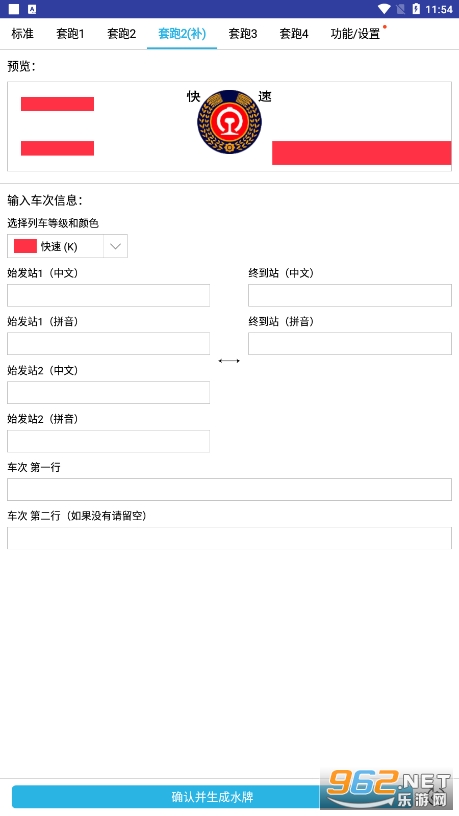Viewport: 459px width, 816px height.
Task: Click the 始发站2（拼音） input box
Action: point(108,441)
